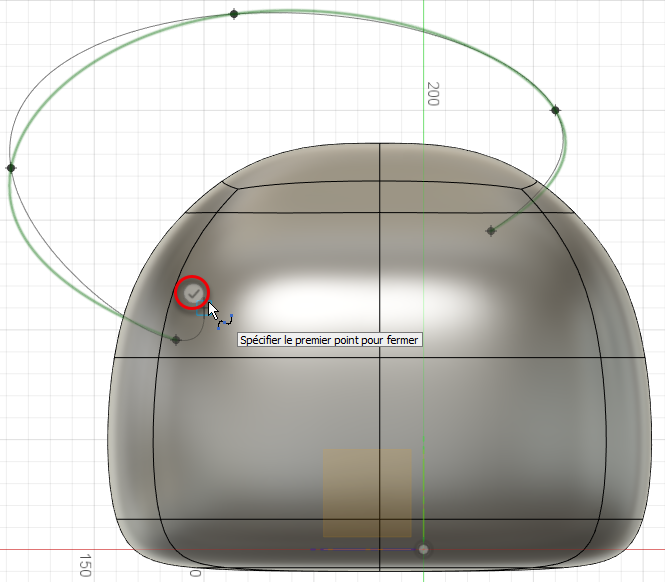Click the 200 grid scale label
The width and height of the screenshot is (665, 582).
click(x=433, y=94)
